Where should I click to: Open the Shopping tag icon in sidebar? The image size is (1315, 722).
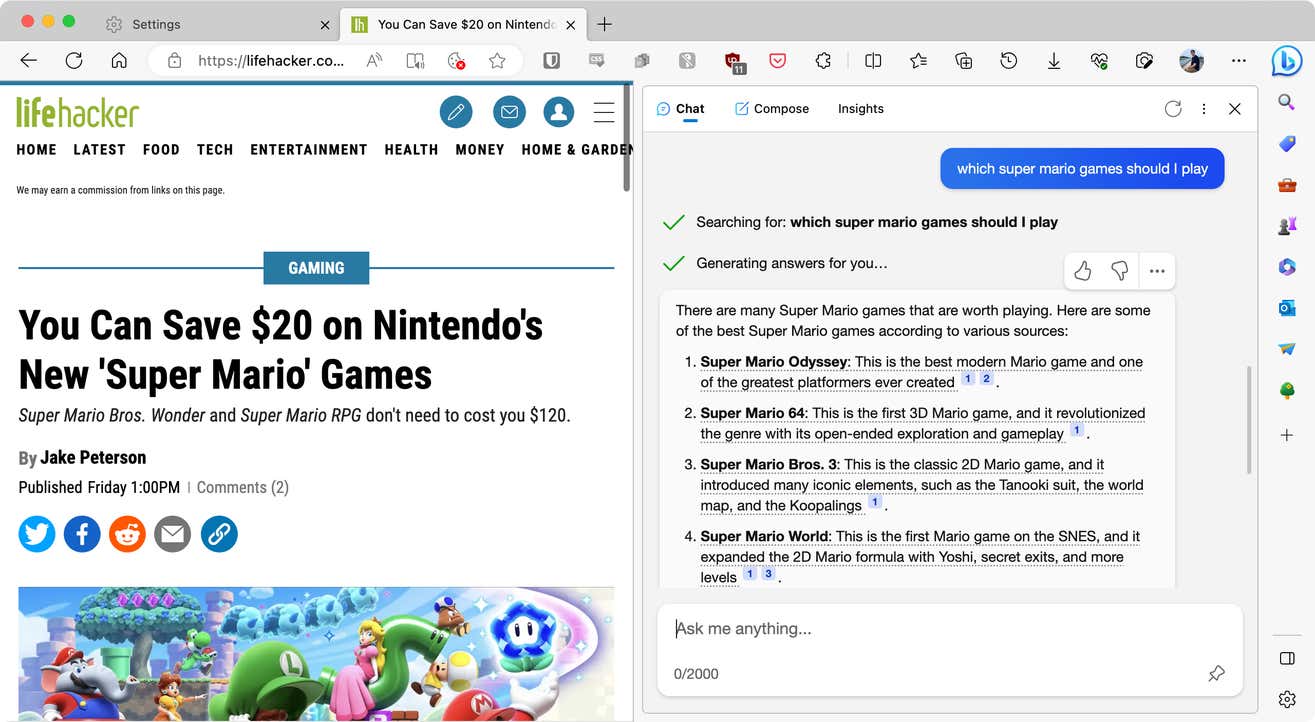tap(1287, 144)
